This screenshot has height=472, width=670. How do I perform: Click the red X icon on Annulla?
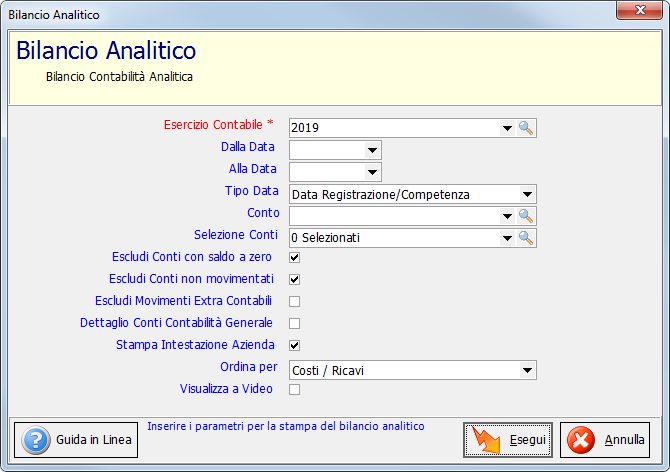(x=581, y=440)
